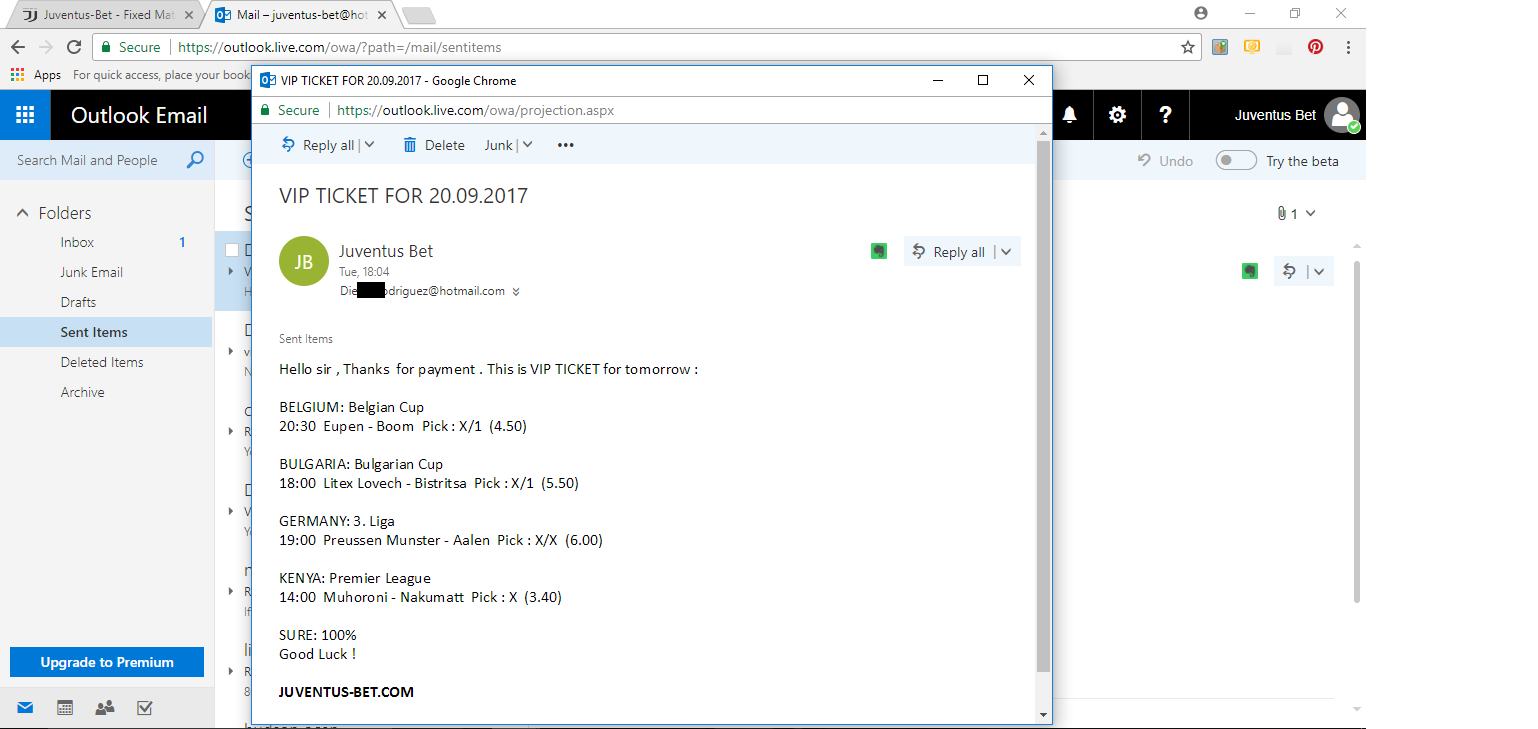Switch to Mail module at sidebar bottom
This screenshot has width=1538, height=729.
pyautogui.click(x=25, y=708)
